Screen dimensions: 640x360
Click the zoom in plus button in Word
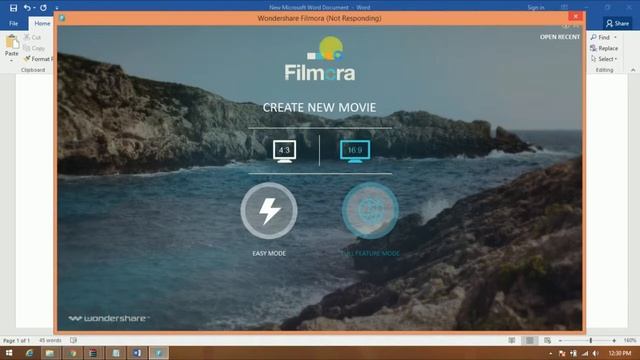614,340
